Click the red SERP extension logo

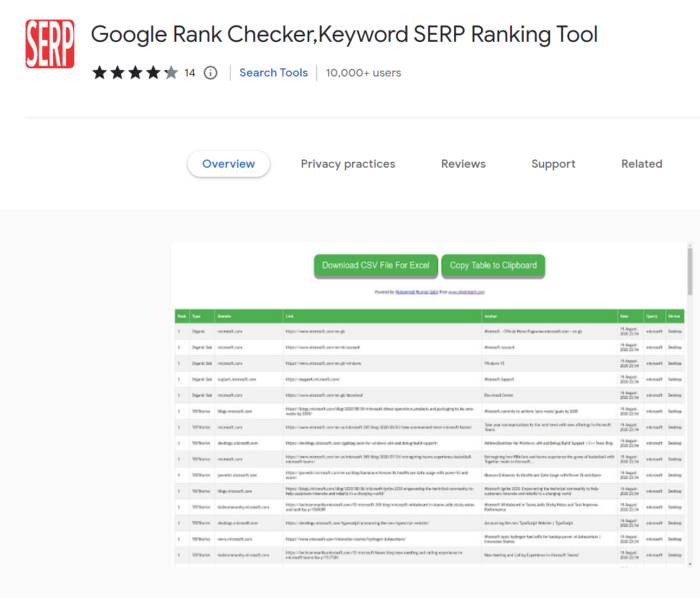50,44
